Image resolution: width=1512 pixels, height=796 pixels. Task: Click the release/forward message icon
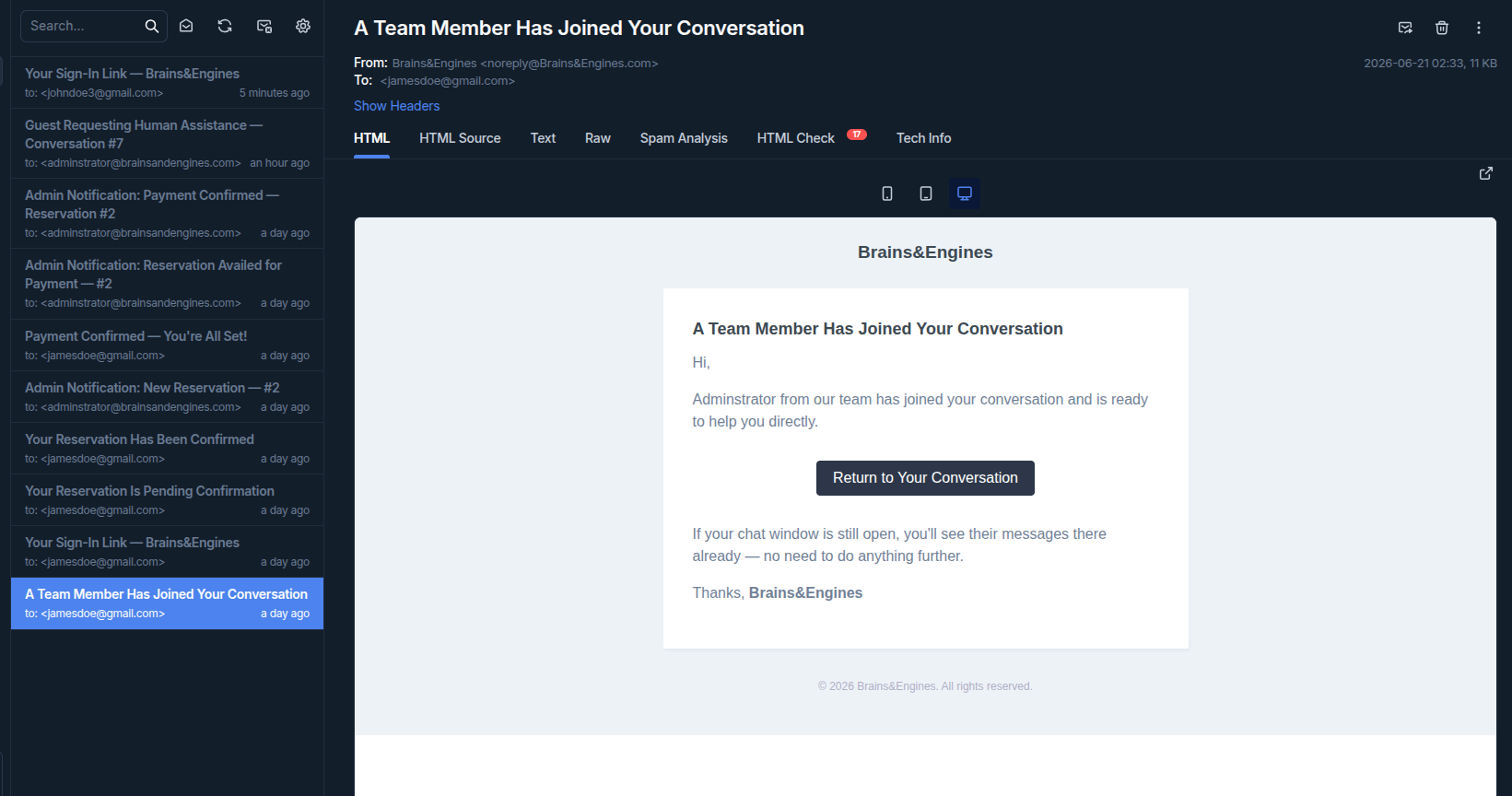(1405, 28)
